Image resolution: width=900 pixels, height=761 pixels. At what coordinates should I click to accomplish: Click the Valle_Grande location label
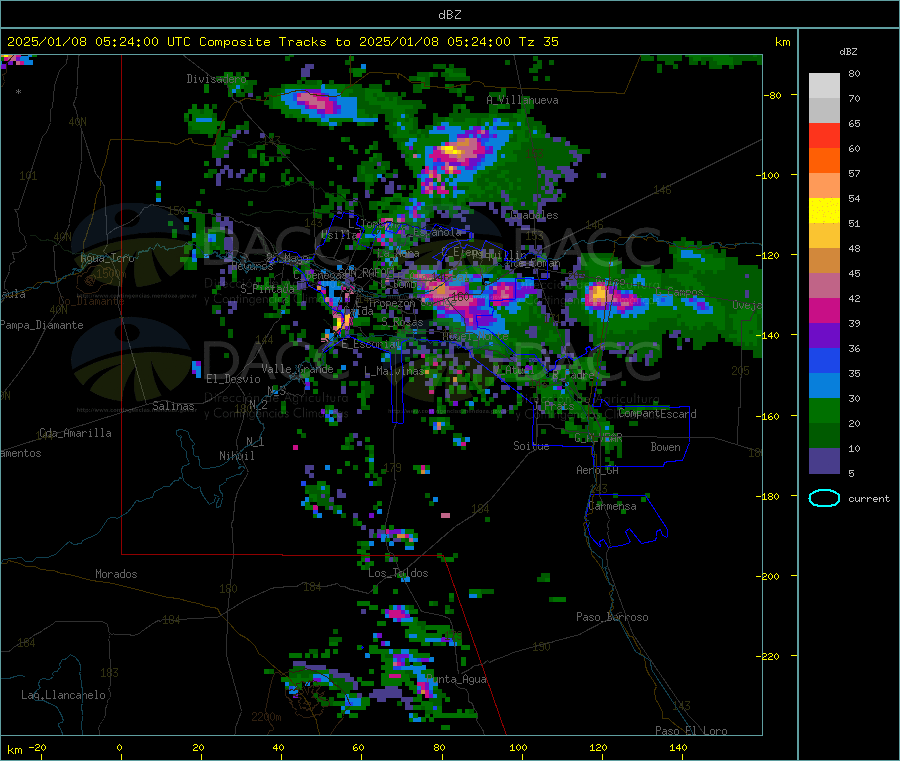(297, 369)
